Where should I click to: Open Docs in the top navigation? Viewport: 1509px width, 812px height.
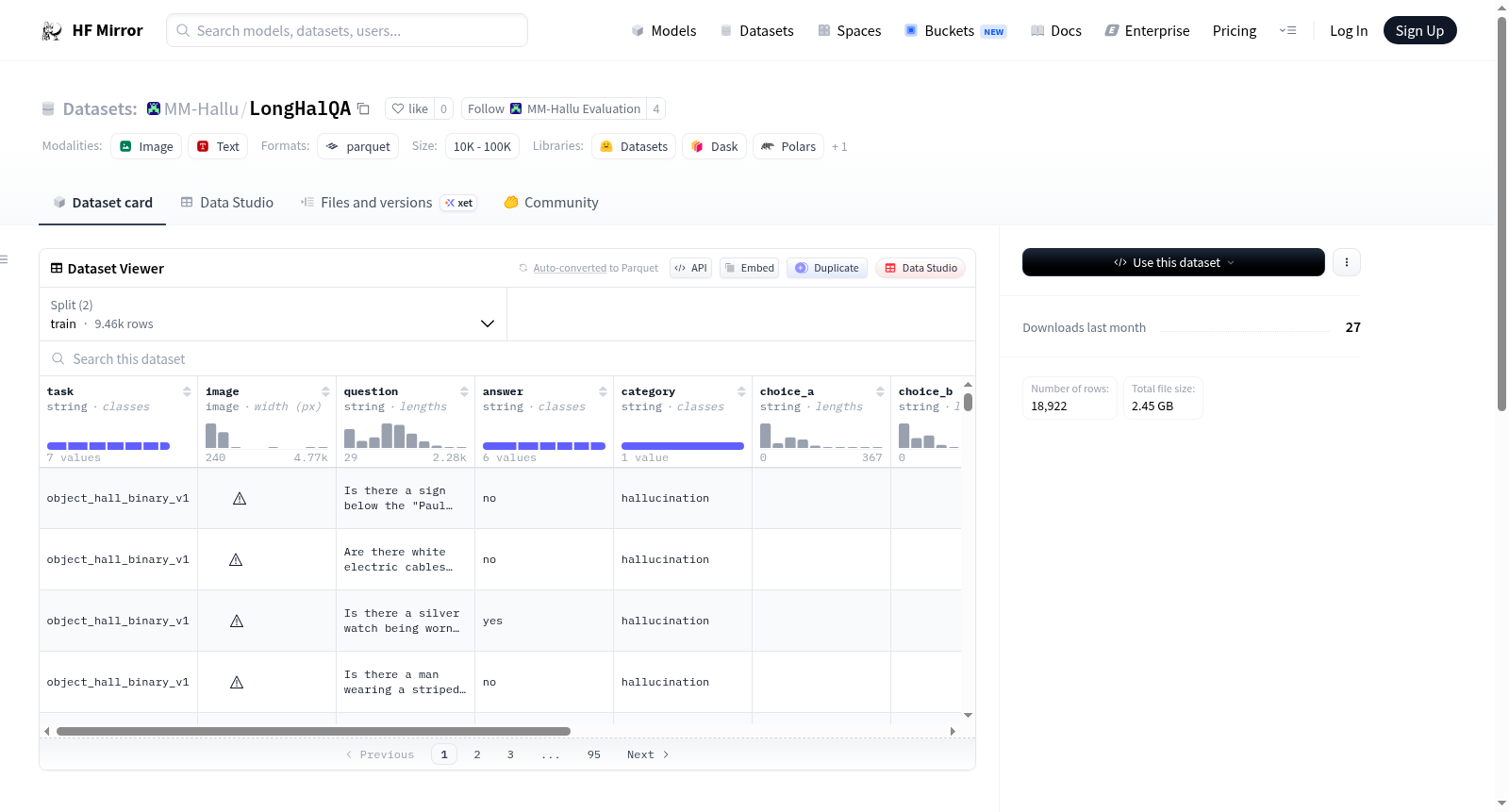[1056, 31]
